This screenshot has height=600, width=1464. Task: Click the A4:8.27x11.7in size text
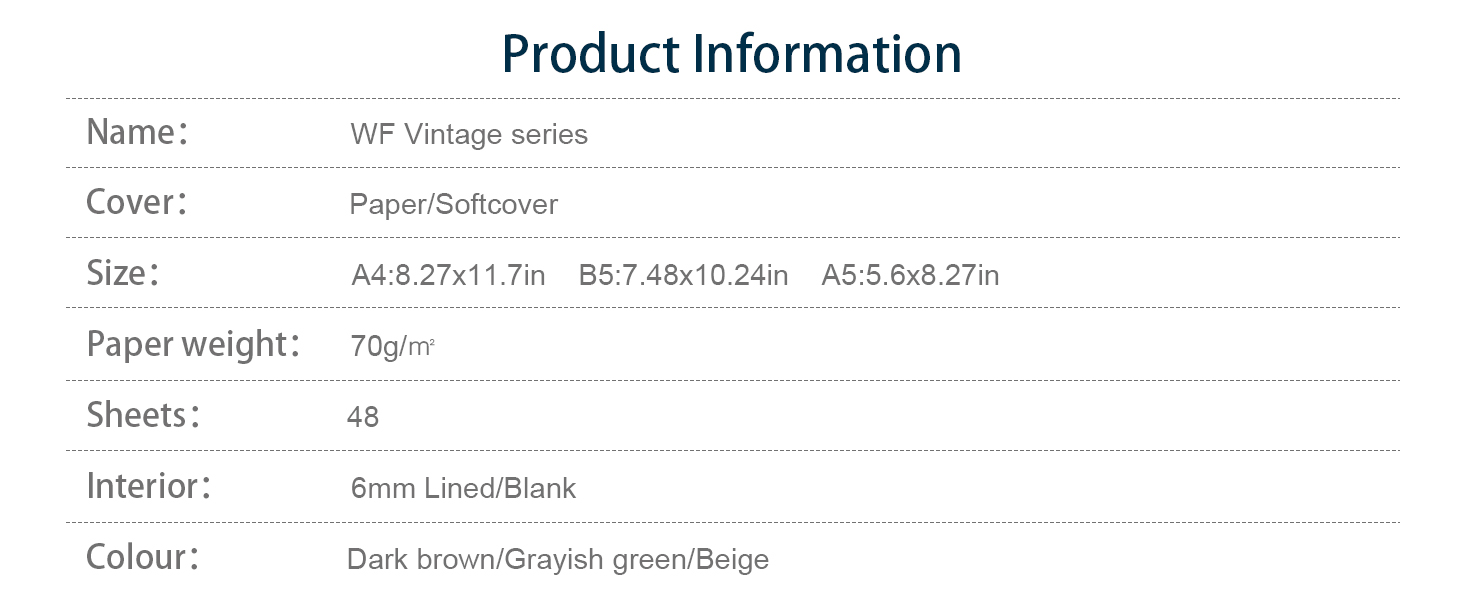tap(448, 275)
